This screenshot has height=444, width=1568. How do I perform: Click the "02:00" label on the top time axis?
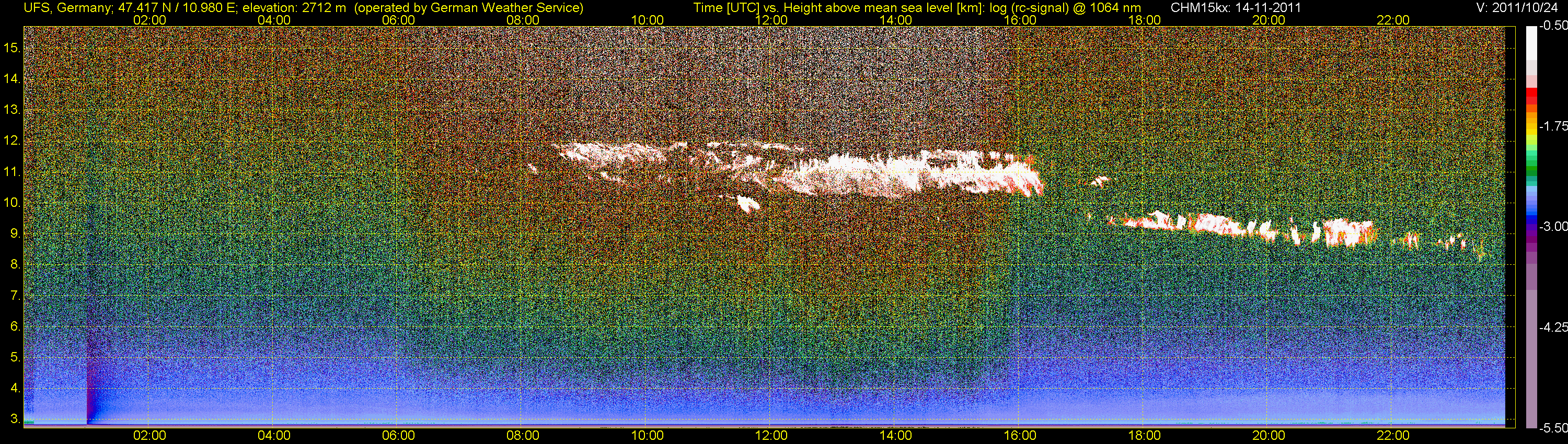[149, 20]
